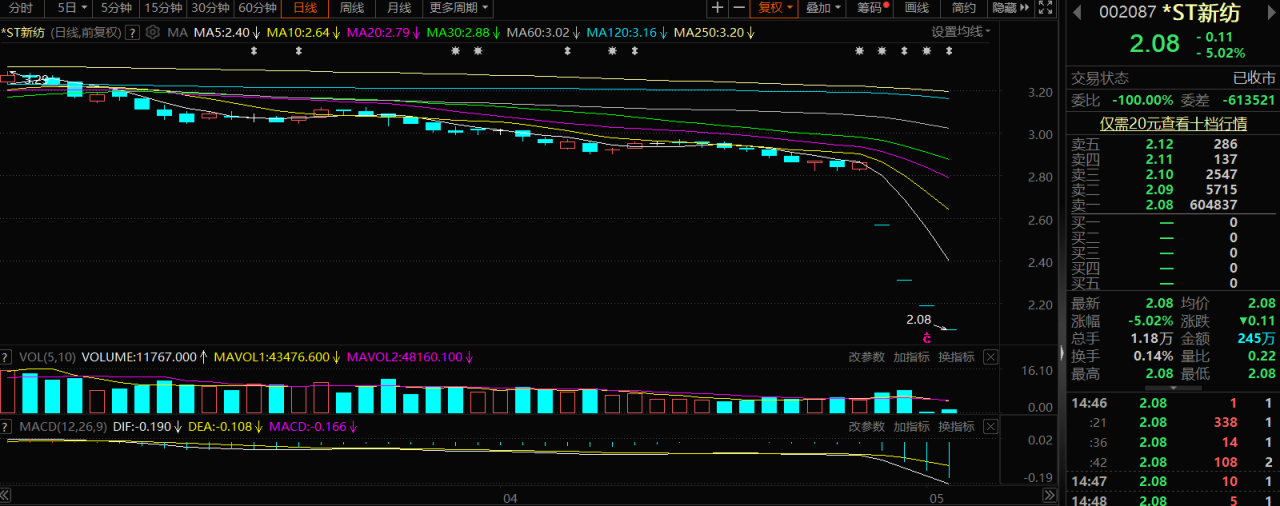Viewport: 1280px width, 506px height.
Task: Switch to 30分钟 chart period
Action: 210,8
